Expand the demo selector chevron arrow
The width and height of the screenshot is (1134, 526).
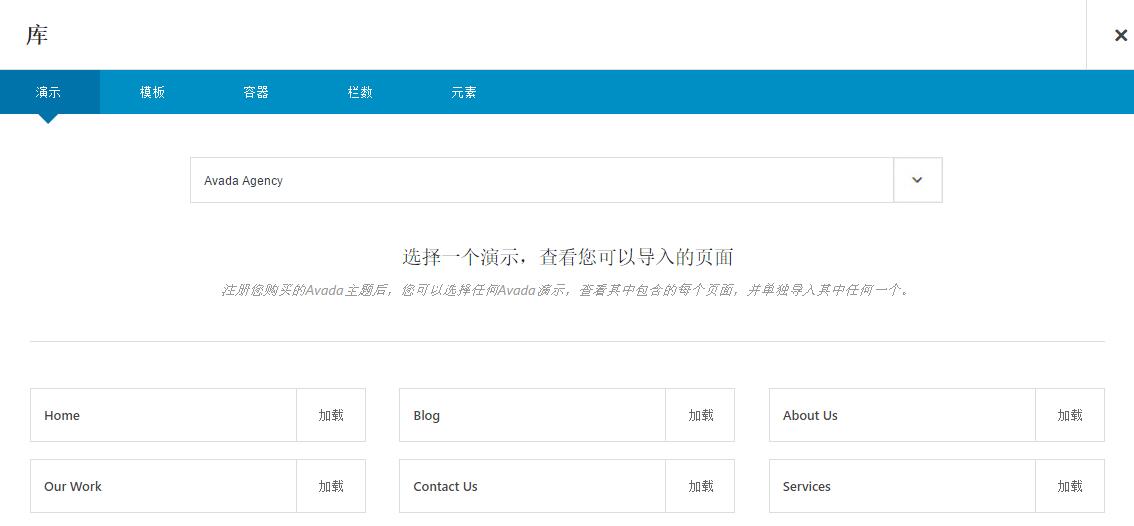918,180
